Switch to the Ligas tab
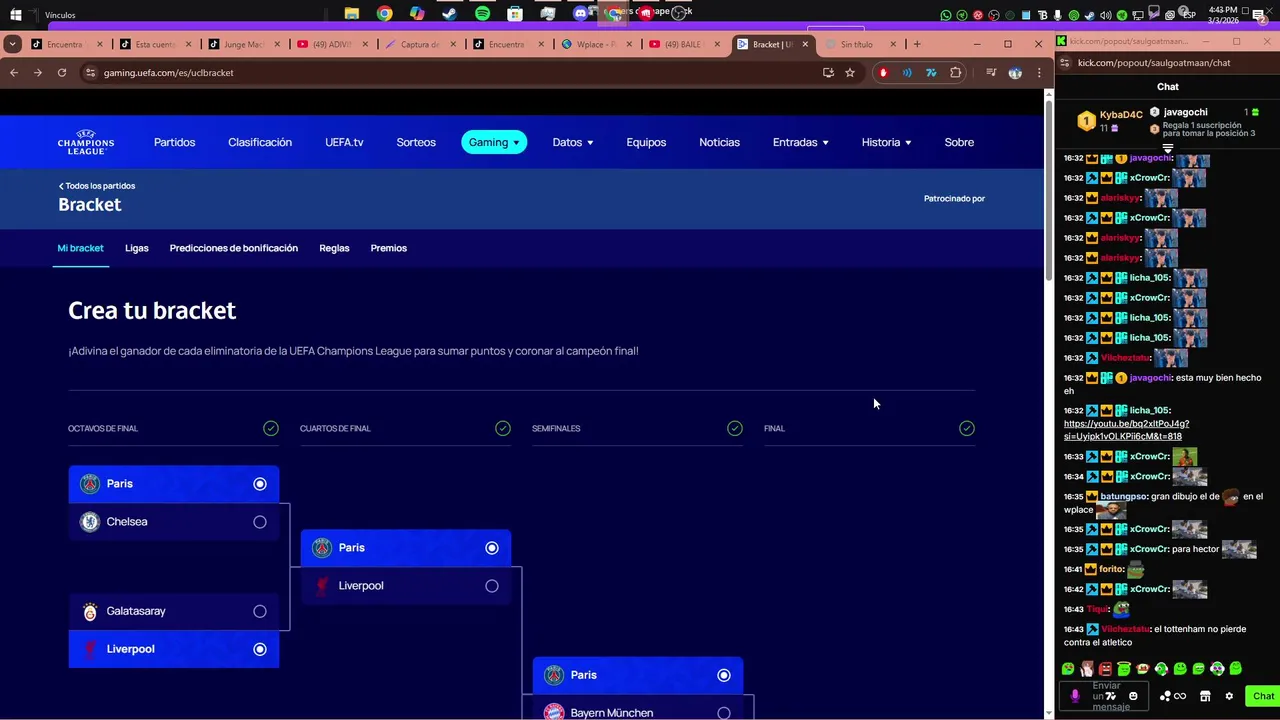Screen dimensions: 1280x720 click(137, 248)
